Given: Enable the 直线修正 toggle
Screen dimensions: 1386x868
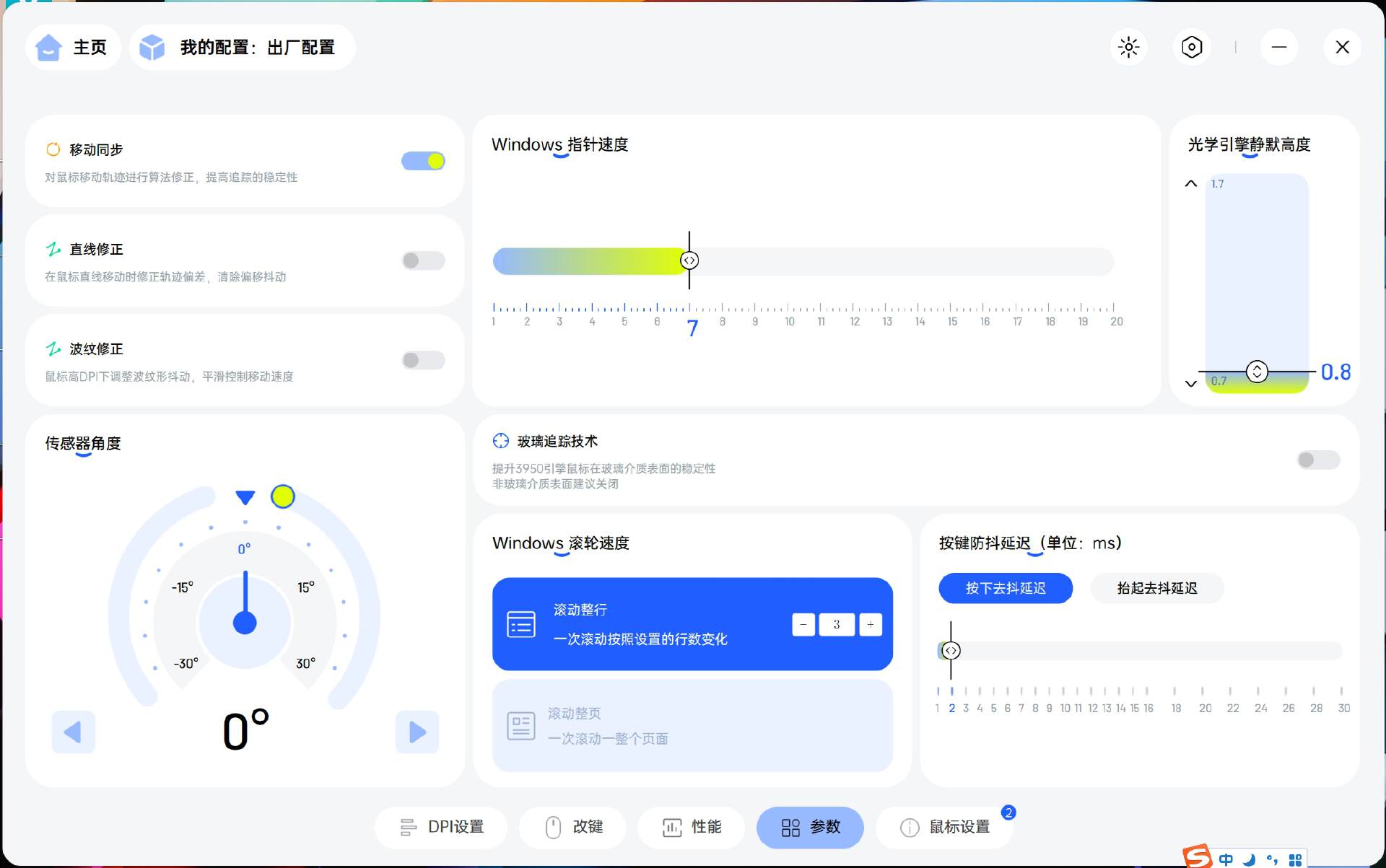Looking at the screenshot, I should [x=423, y=260].
